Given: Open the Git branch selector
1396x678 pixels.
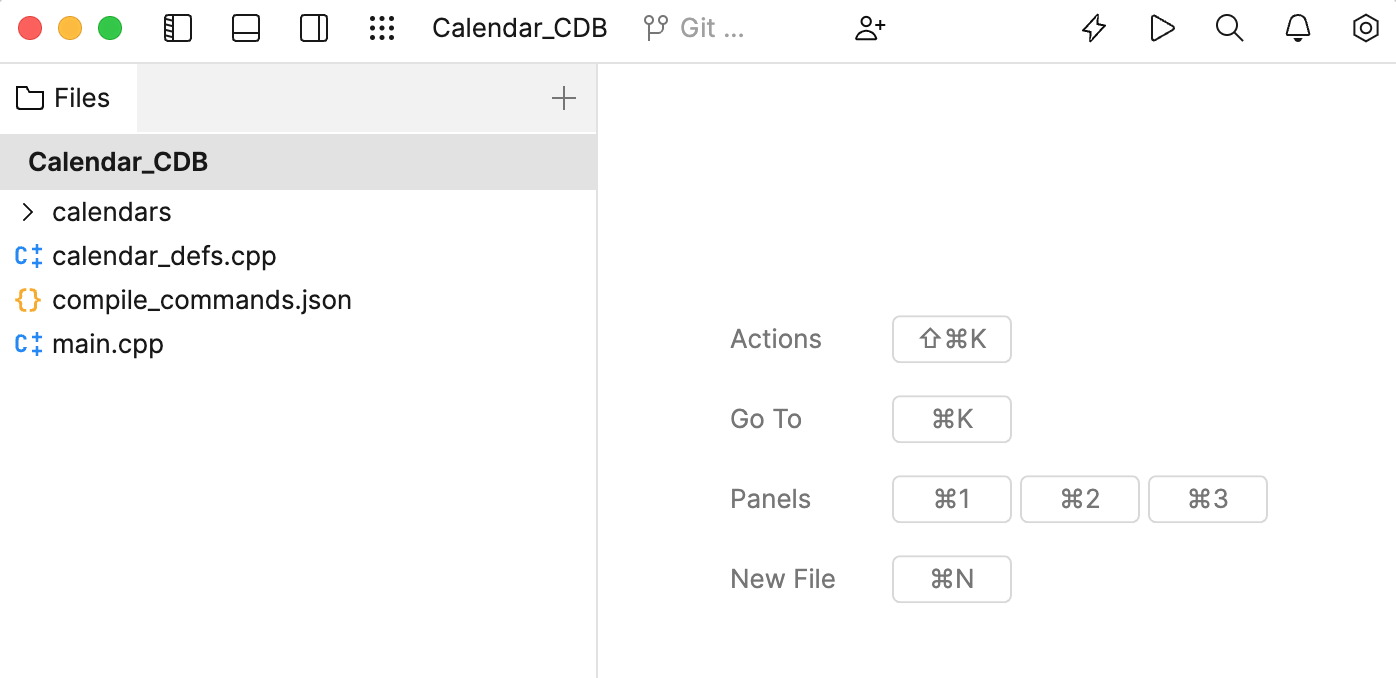Looking at the screenshot, I should click(x=692, y=28).
